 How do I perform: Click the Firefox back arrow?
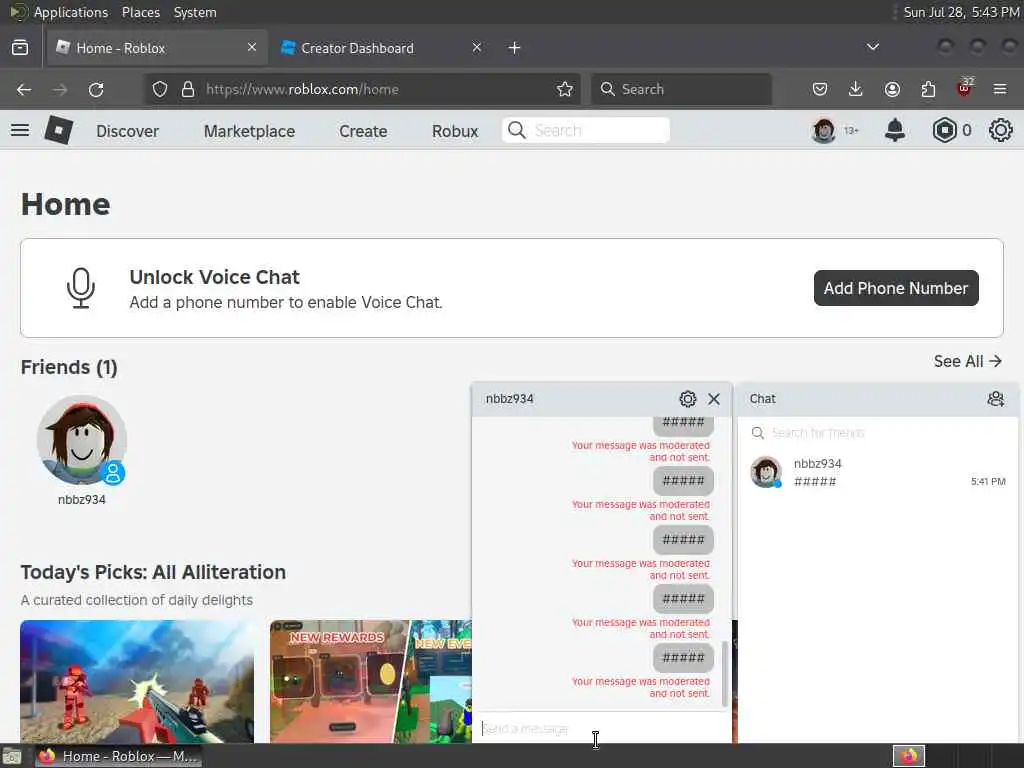tap(24, 89)
